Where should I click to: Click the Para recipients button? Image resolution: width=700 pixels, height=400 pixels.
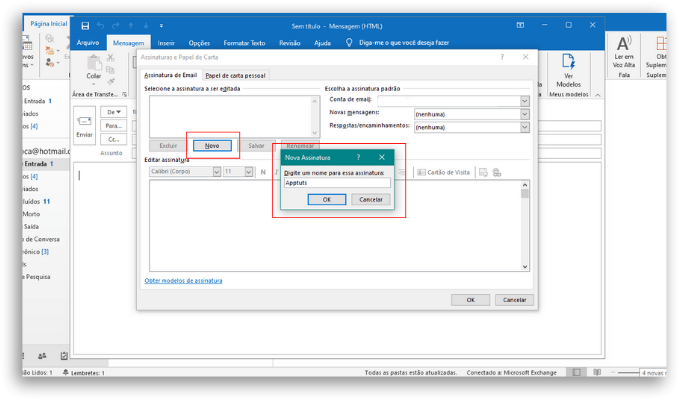(113, 126)
